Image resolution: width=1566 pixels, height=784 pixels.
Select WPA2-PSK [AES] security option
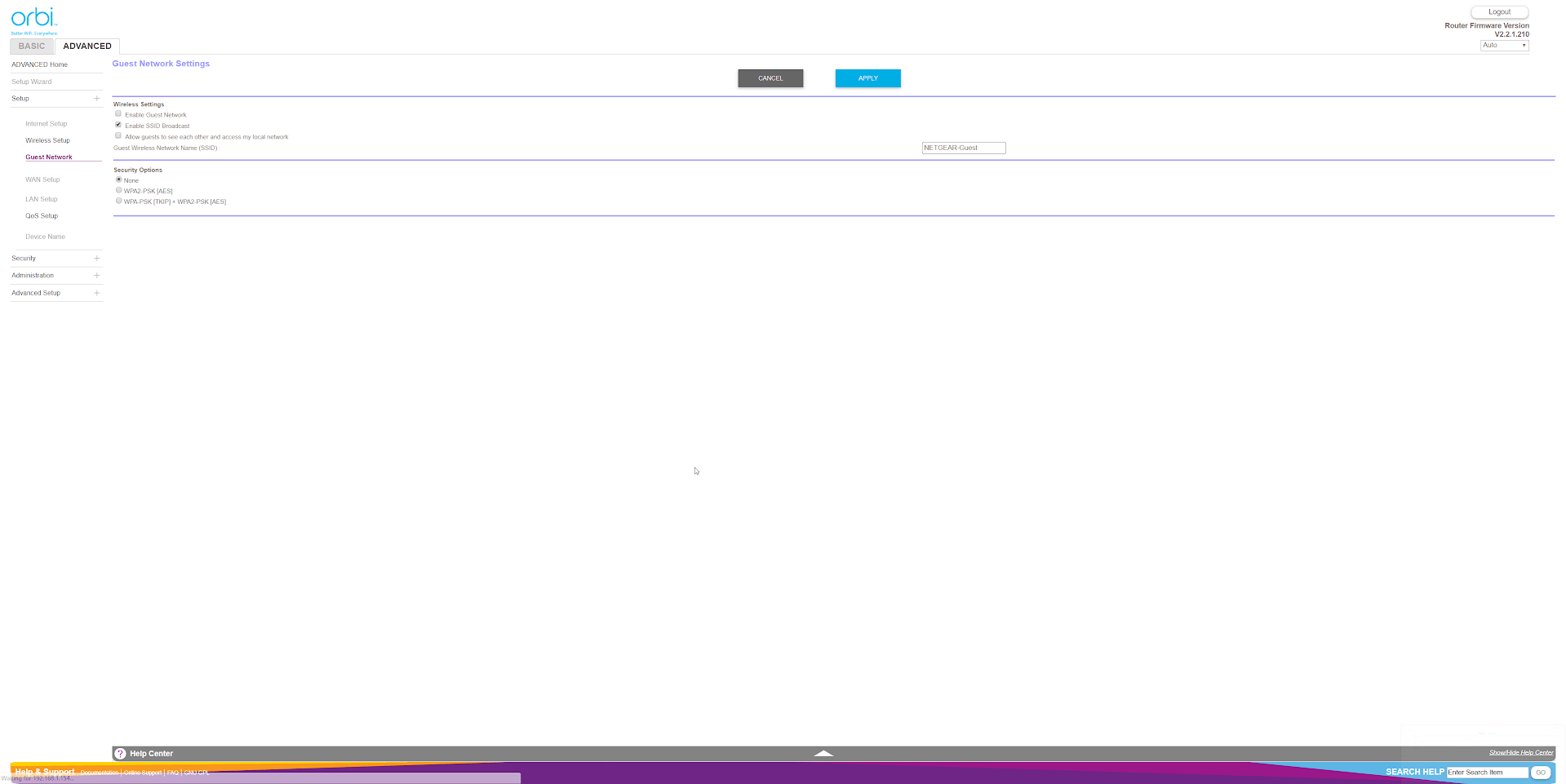coord(119,190)
